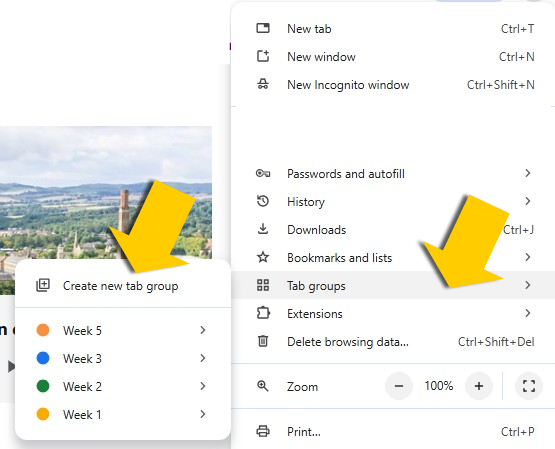The image size is (555, 449).
Task: Click the Bookmarks star icon
Action: pyautogui.click(x=263, y=257)
